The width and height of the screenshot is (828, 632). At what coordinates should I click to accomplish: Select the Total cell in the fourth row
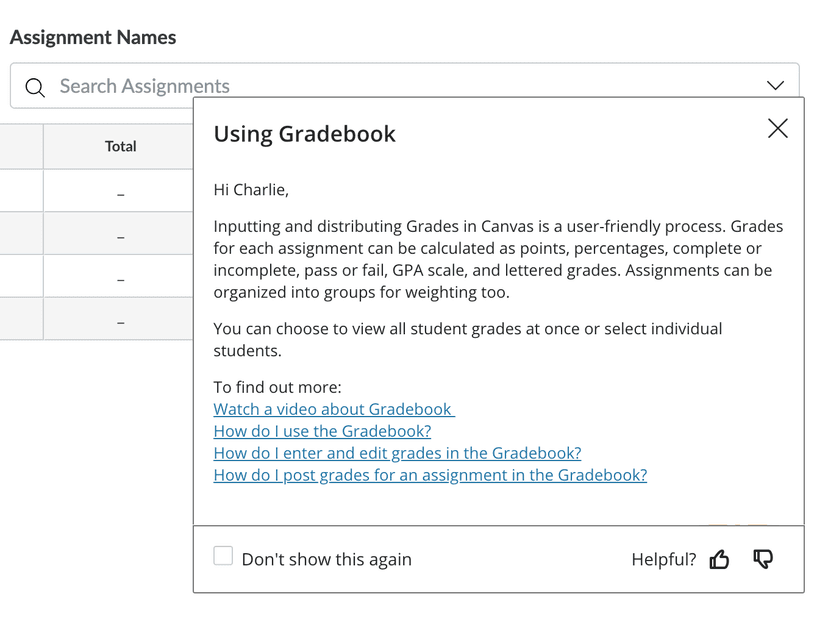coord(120,321)
